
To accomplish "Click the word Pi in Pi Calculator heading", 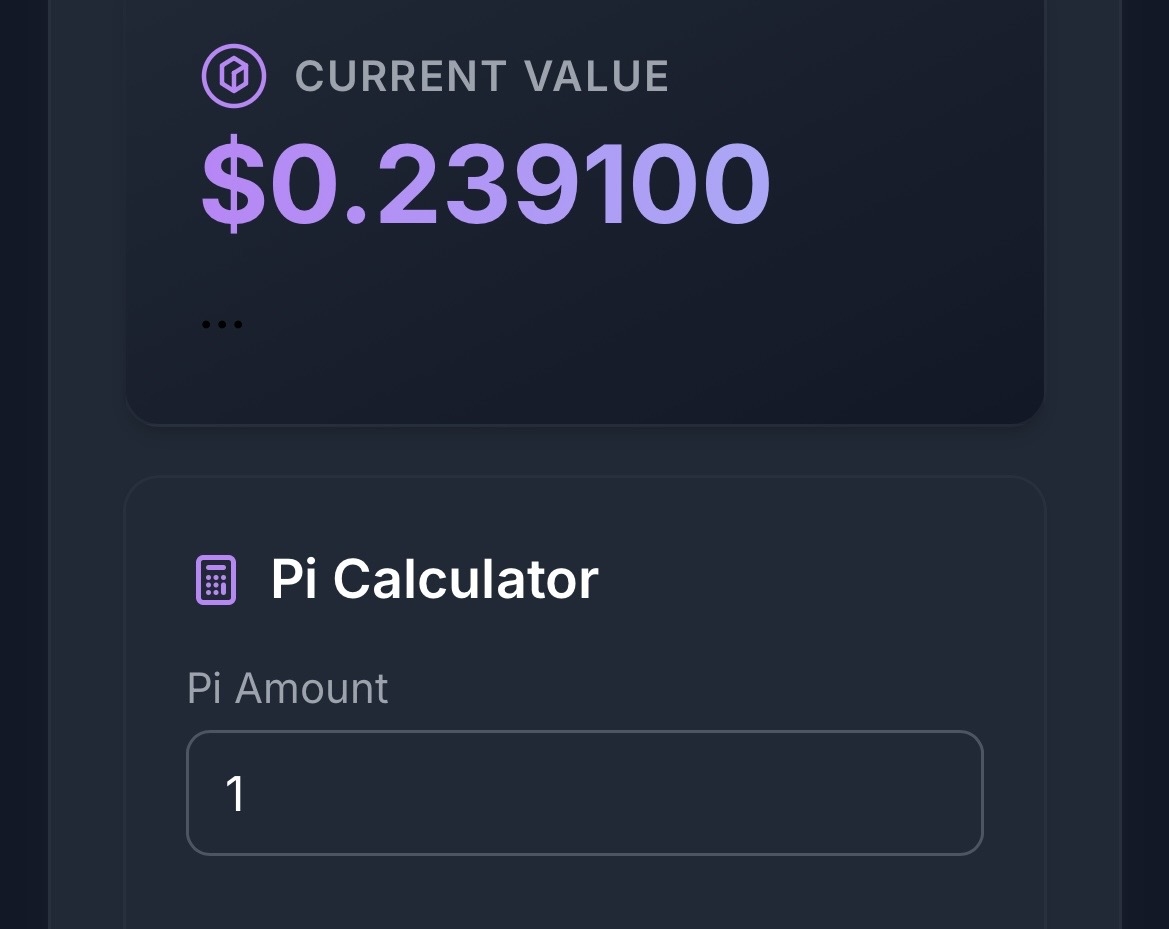I will pos(294,579).
